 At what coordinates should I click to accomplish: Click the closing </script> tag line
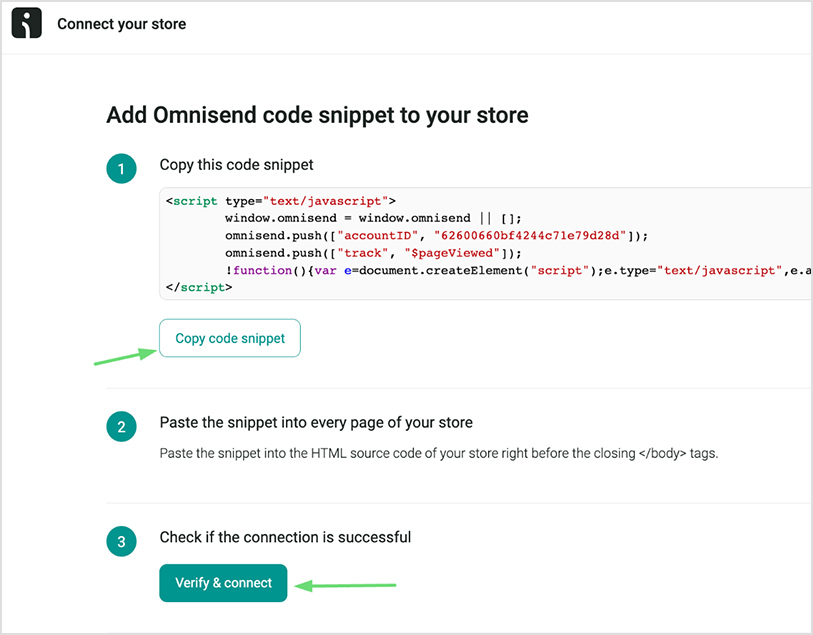point(199,288)
